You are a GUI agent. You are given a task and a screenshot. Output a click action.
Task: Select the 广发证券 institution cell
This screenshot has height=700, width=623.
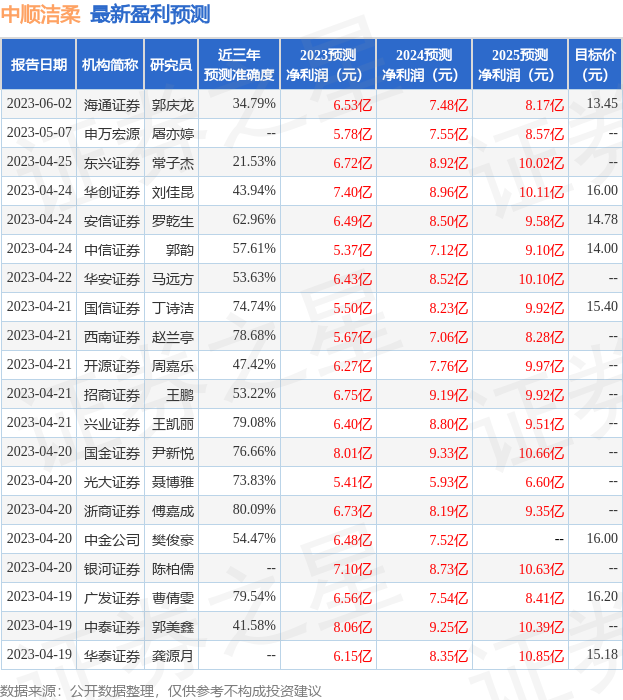[x=112, y=599]
